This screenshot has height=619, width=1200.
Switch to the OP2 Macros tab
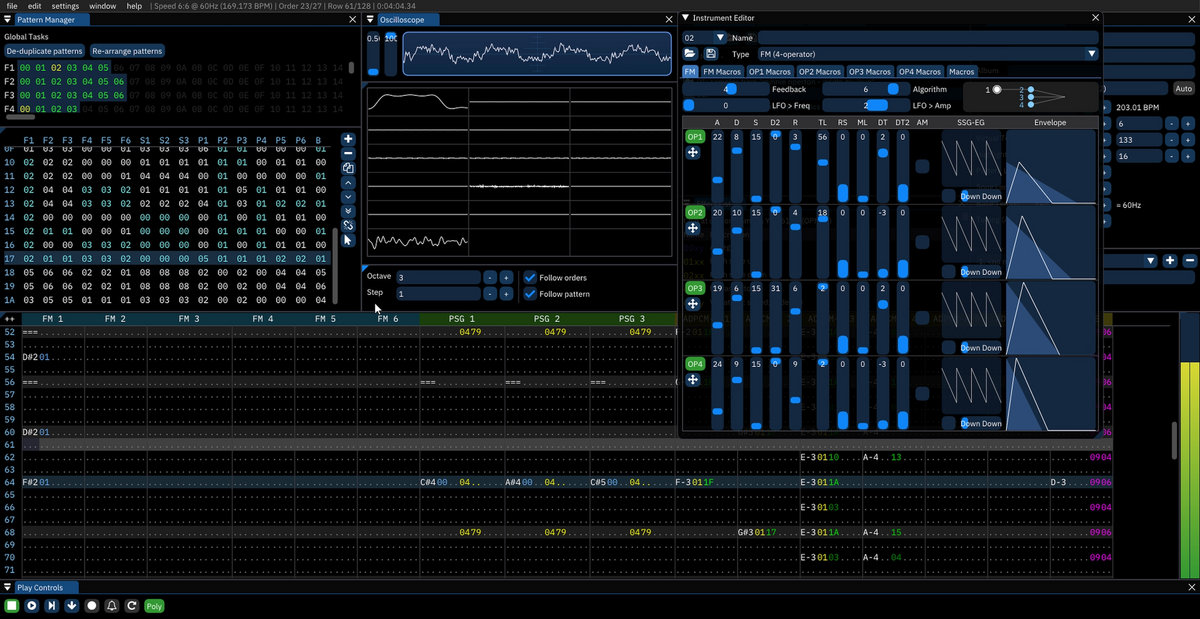point(820,72)
